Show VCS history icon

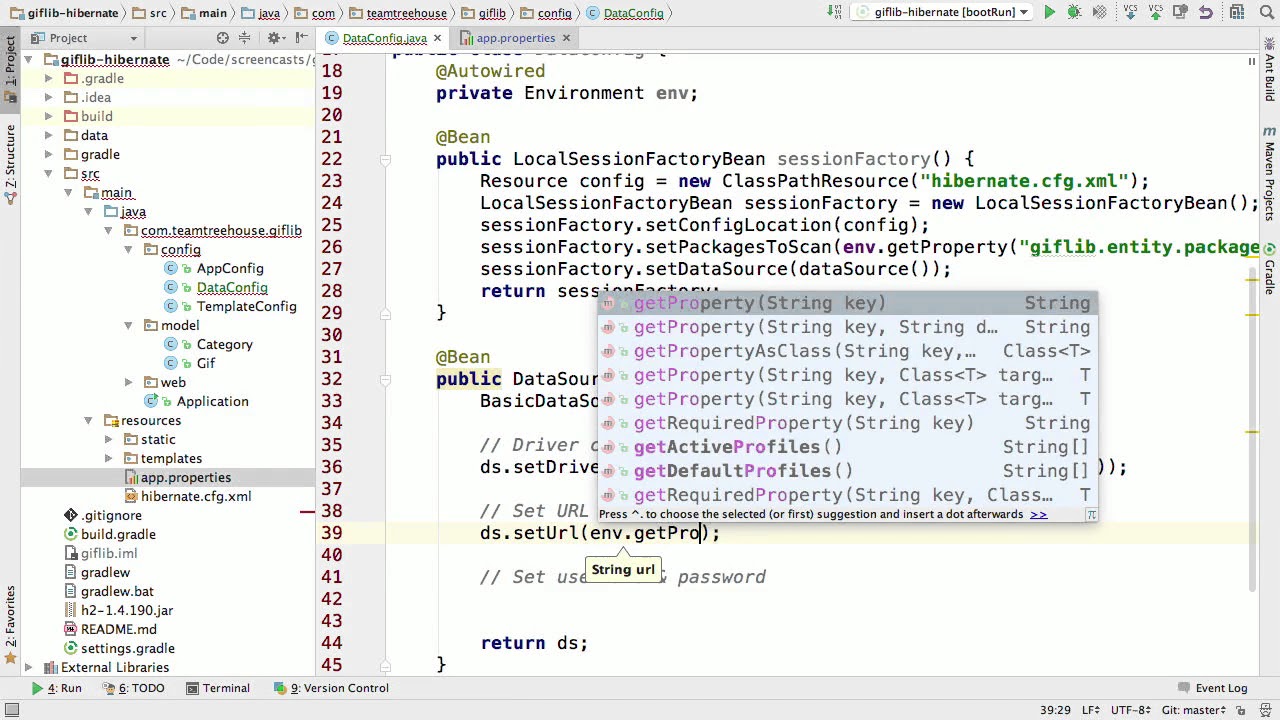[1181, 13]
